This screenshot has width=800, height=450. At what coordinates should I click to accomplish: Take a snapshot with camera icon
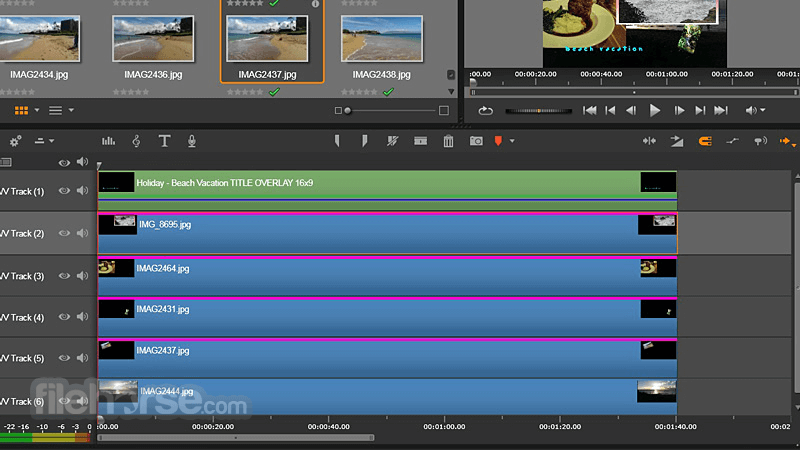tap(476, 141)
